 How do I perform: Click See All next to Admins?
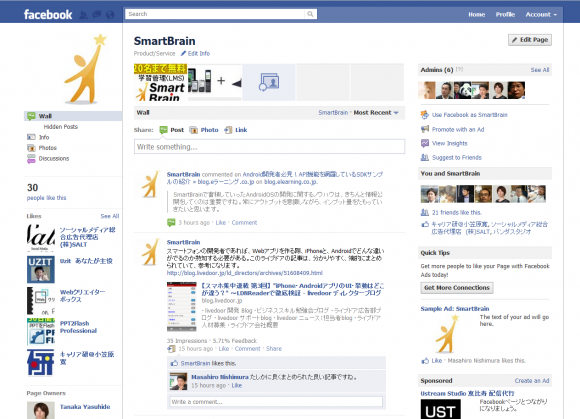[x=540, y=70]
